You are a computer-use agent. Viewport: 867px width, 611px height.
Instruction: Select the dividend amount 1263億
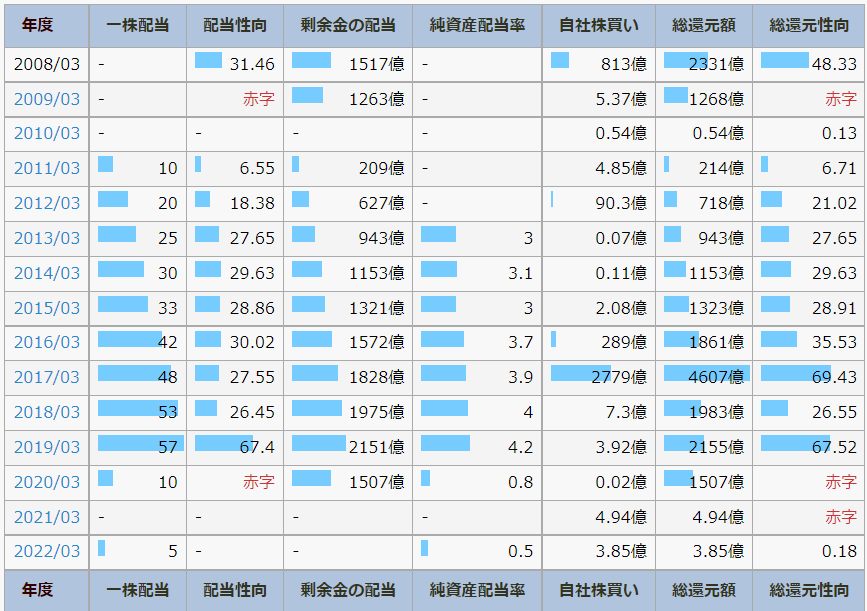(x=377, y=99)
